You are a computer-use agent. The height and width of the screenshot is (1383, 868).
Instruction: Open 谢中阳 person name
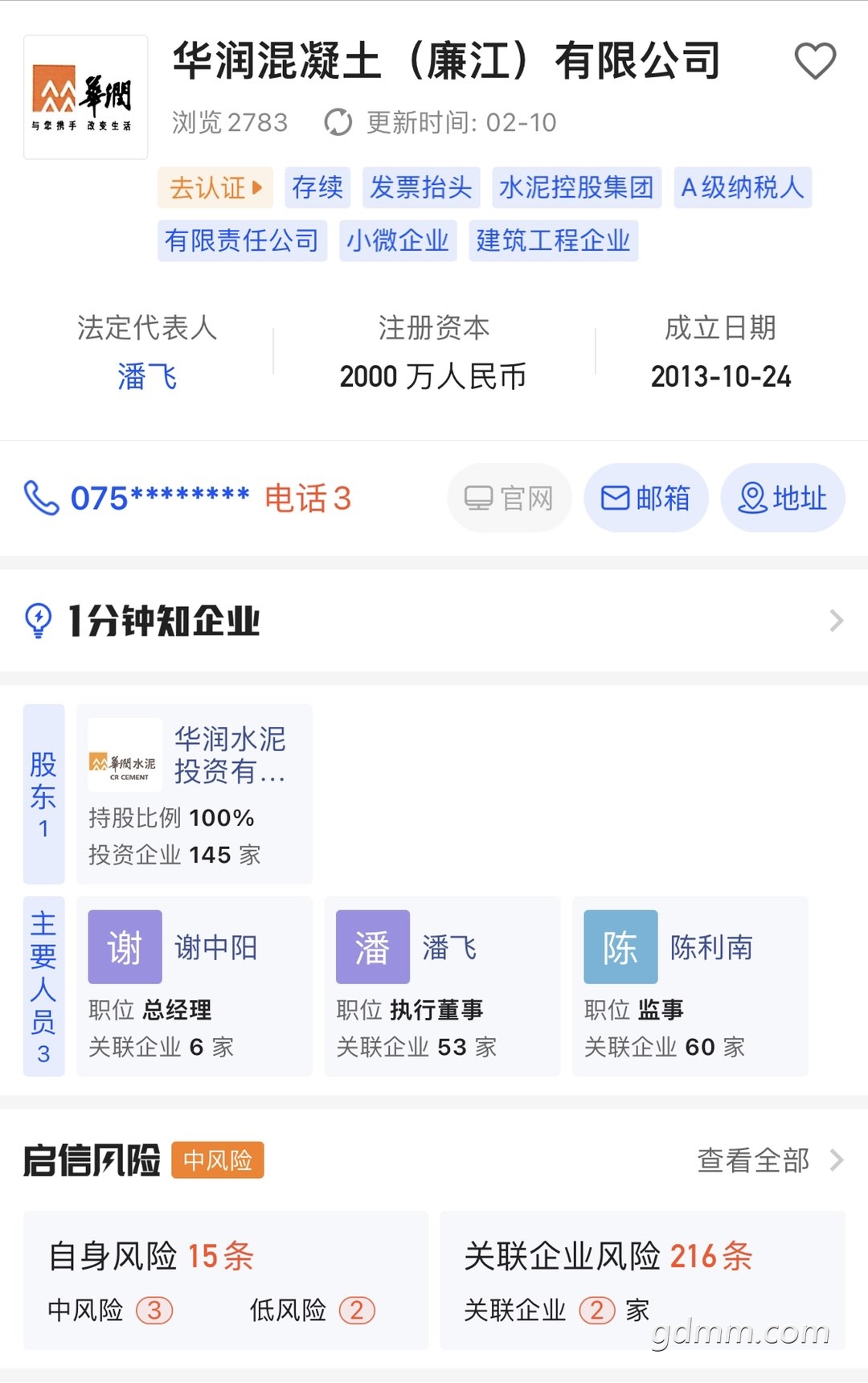click(216, 947)
